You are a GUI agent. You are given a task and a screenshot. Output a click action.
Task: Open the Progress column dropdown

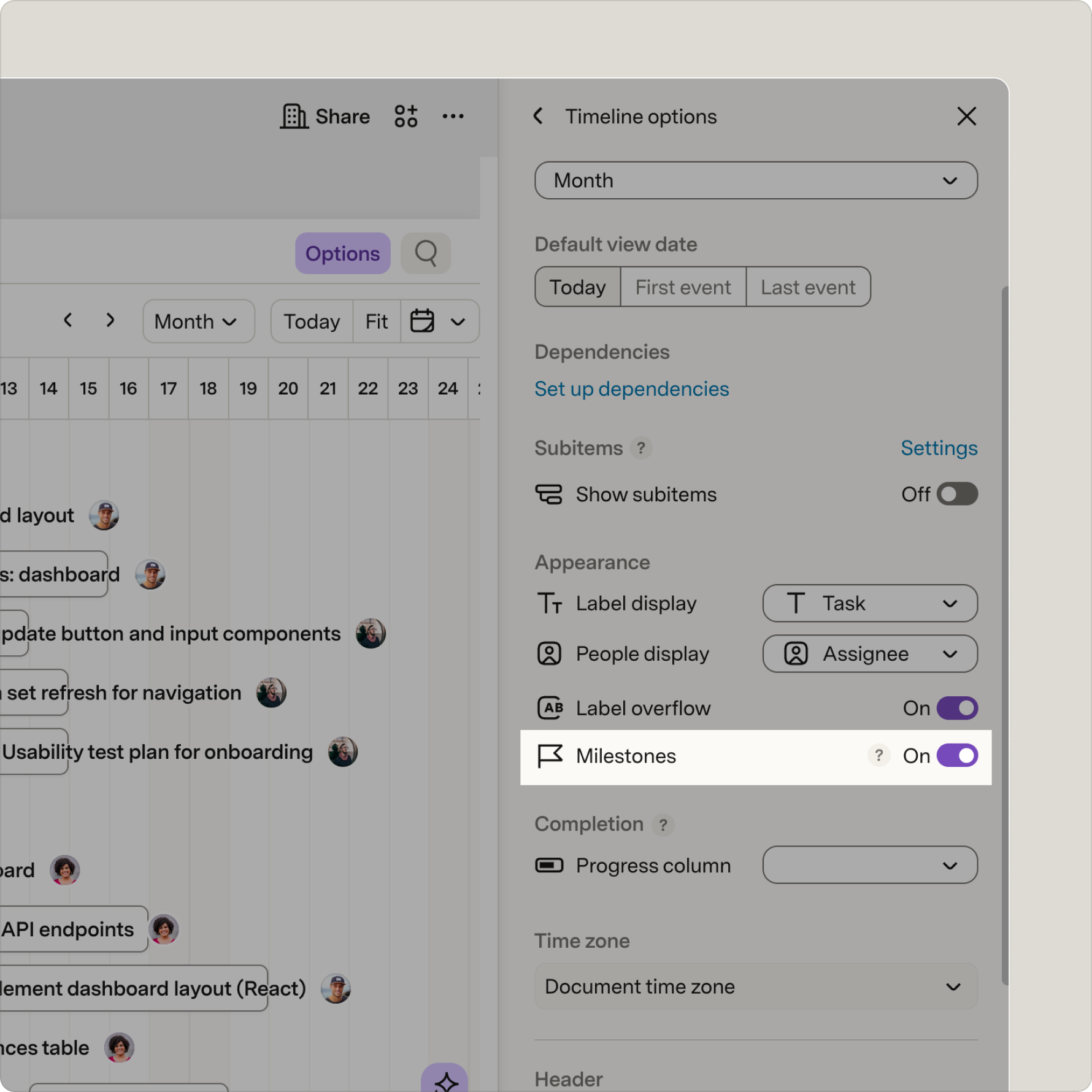870,866
